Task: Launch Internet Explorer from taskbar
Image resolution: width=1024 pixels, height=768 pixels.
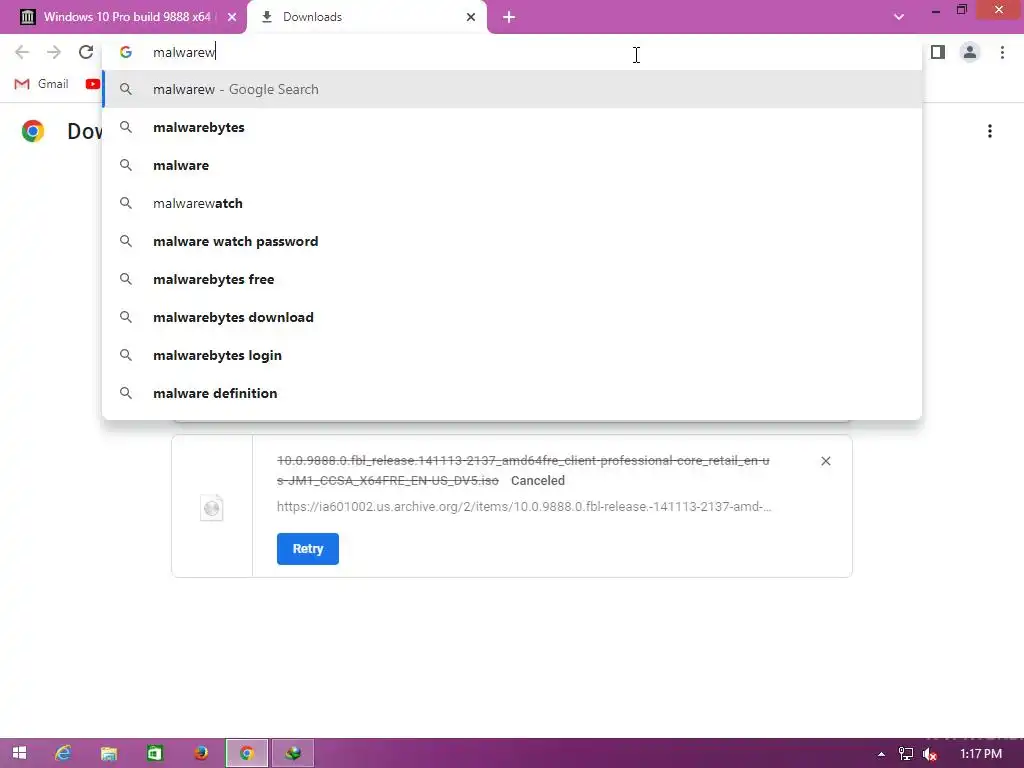Action: (x=63, y=753)
